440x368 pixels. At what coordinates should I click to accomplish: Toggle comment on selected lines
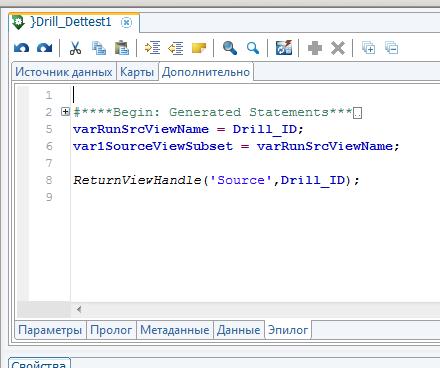click(x=199, y=48)
